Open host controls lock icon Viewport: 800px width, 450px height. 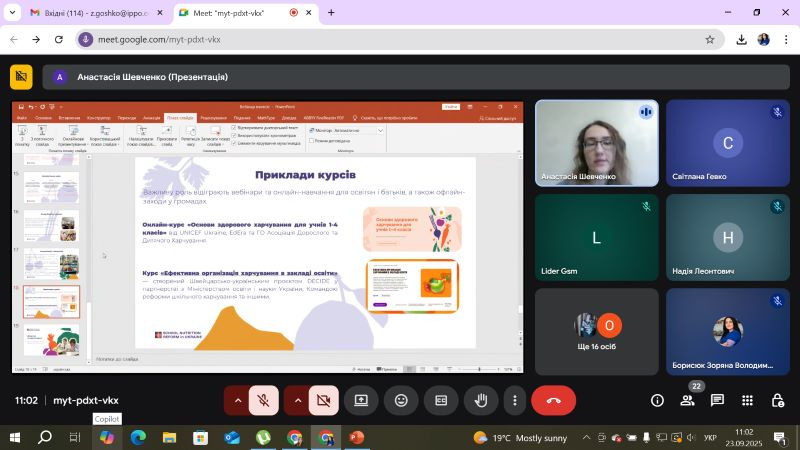(x=777, y=400)
